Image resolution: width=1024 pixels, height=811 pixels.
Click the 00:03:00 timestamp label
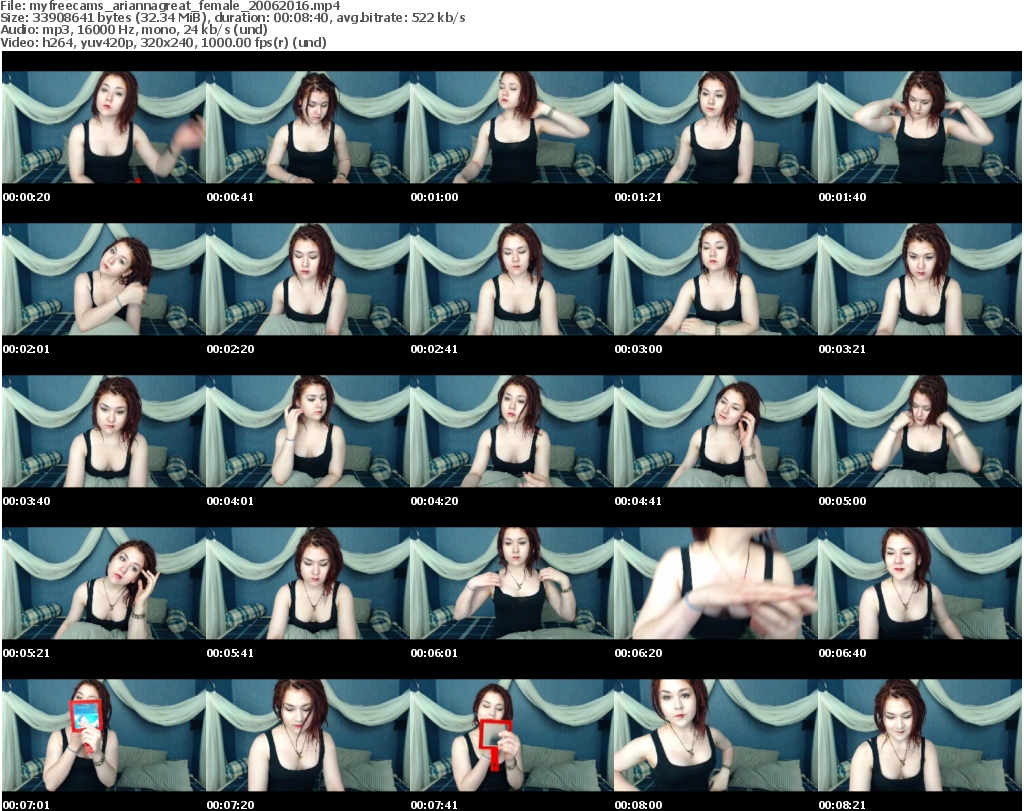pyautogui.click(x=638, y=349)
